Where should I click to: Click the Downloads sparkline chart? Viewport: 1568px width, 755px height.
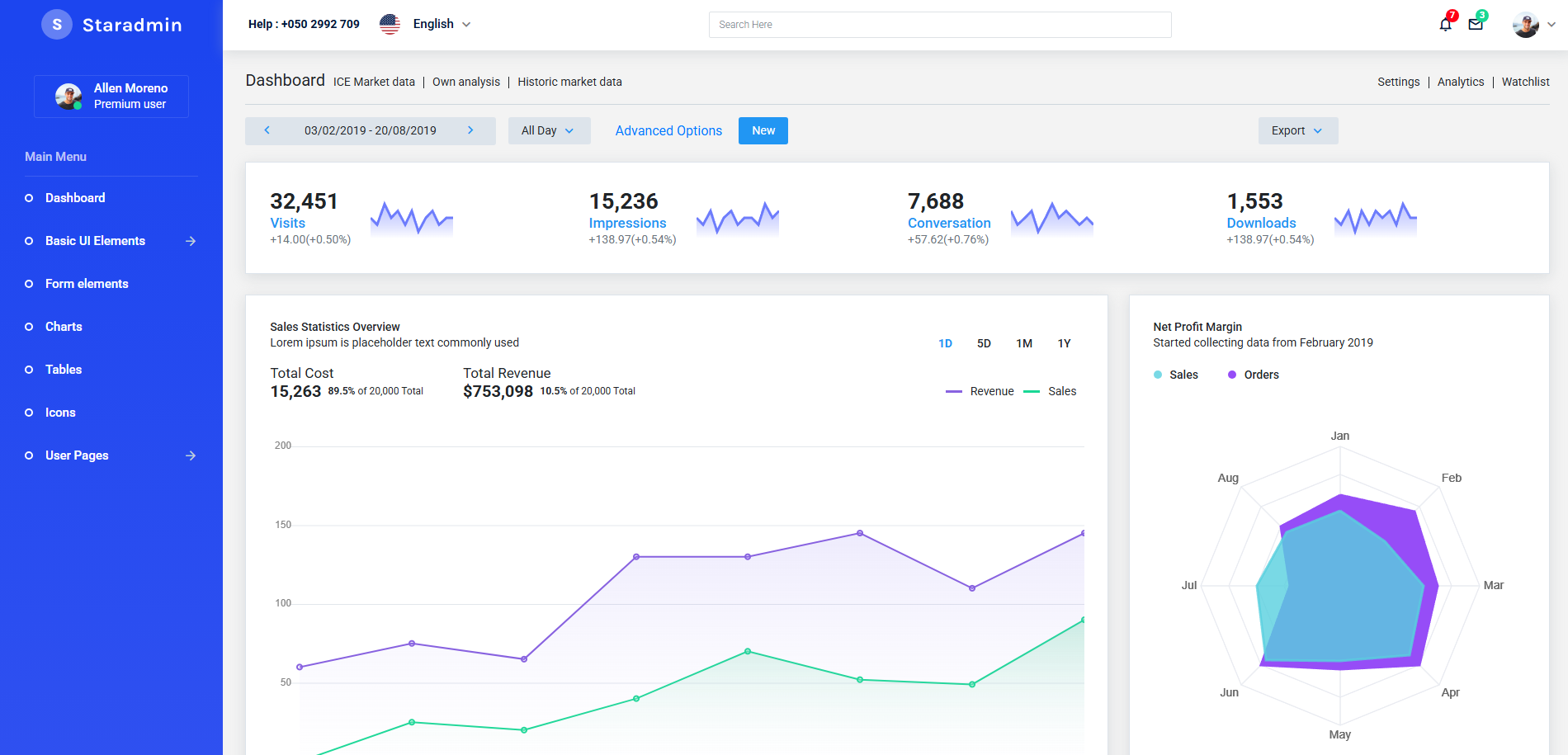point(1376,219)
